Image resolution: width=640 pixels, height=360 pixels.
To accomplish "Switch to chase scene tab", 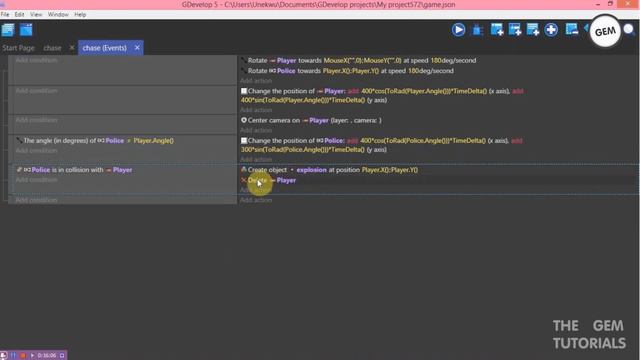I will pos(52,48).
